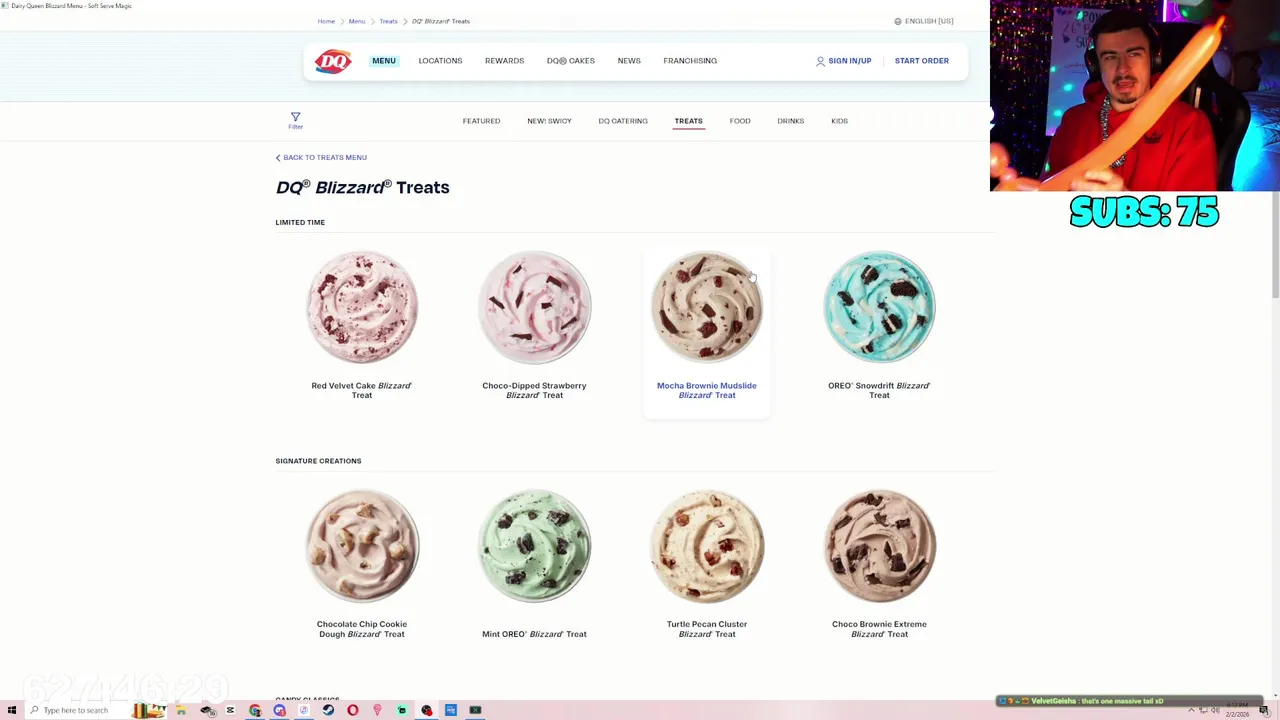
Task: Open the MENU navigation item
Action: tap(384, 61)
